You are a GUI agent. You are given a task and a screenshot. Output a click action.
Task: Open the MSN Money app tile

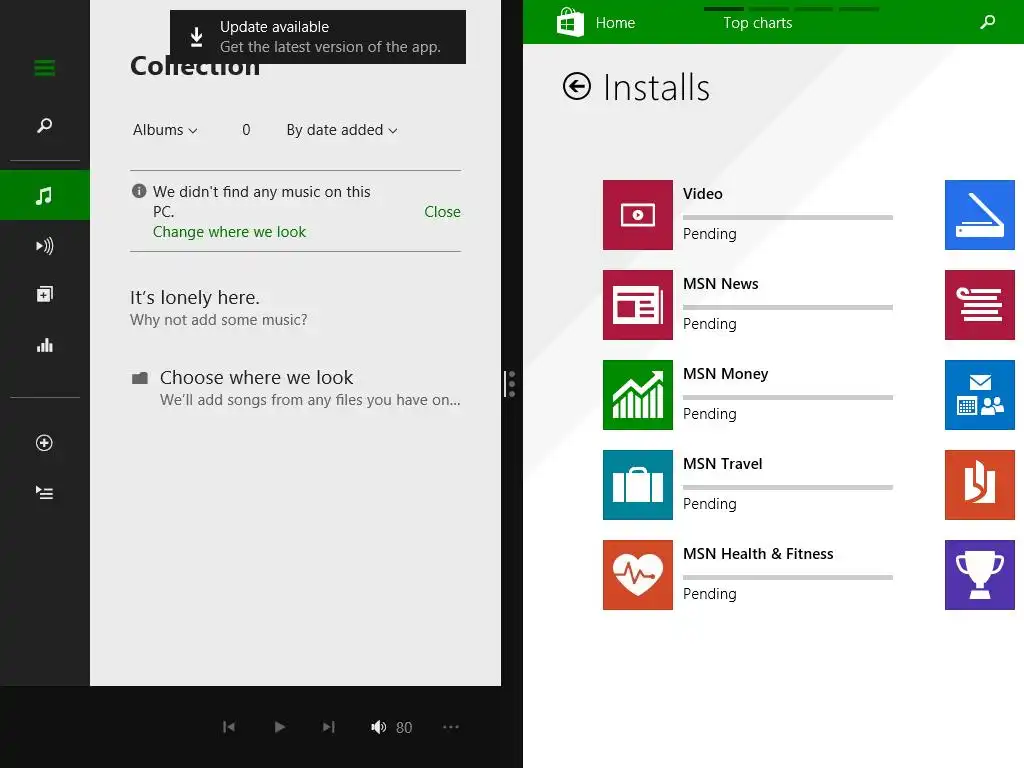pyautogui.click(x=637, y=395)
